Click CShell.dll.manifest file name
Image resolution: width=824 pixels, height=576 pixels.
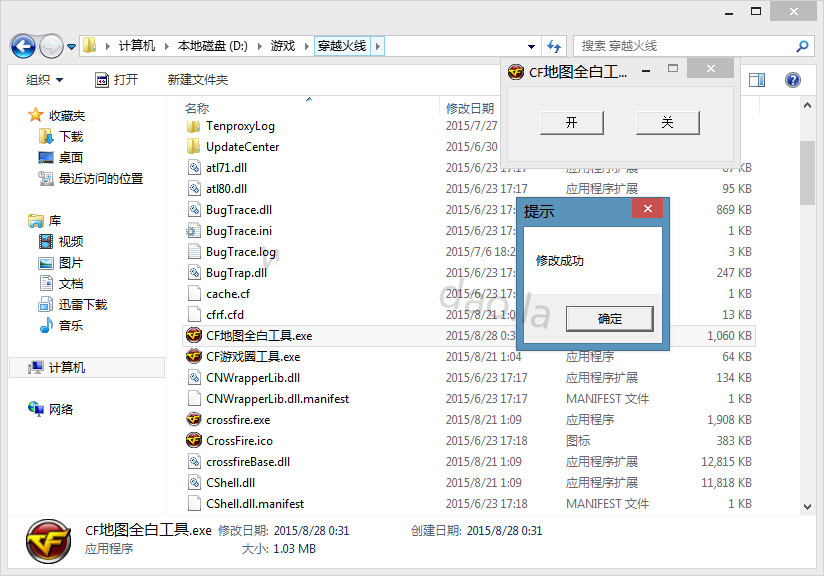(x=255, y=503)
